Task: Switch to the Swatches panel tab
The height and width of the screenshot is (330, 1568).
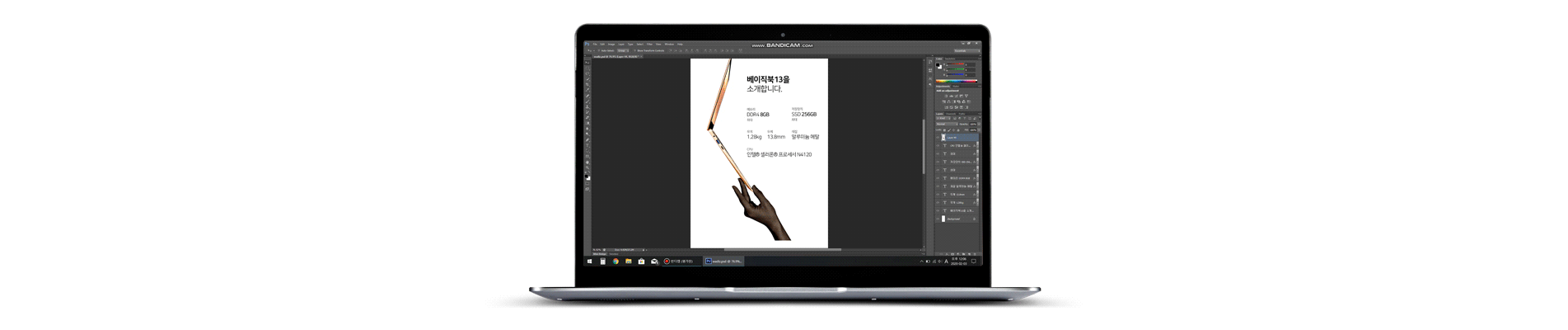Action: [x=949, y=59]
